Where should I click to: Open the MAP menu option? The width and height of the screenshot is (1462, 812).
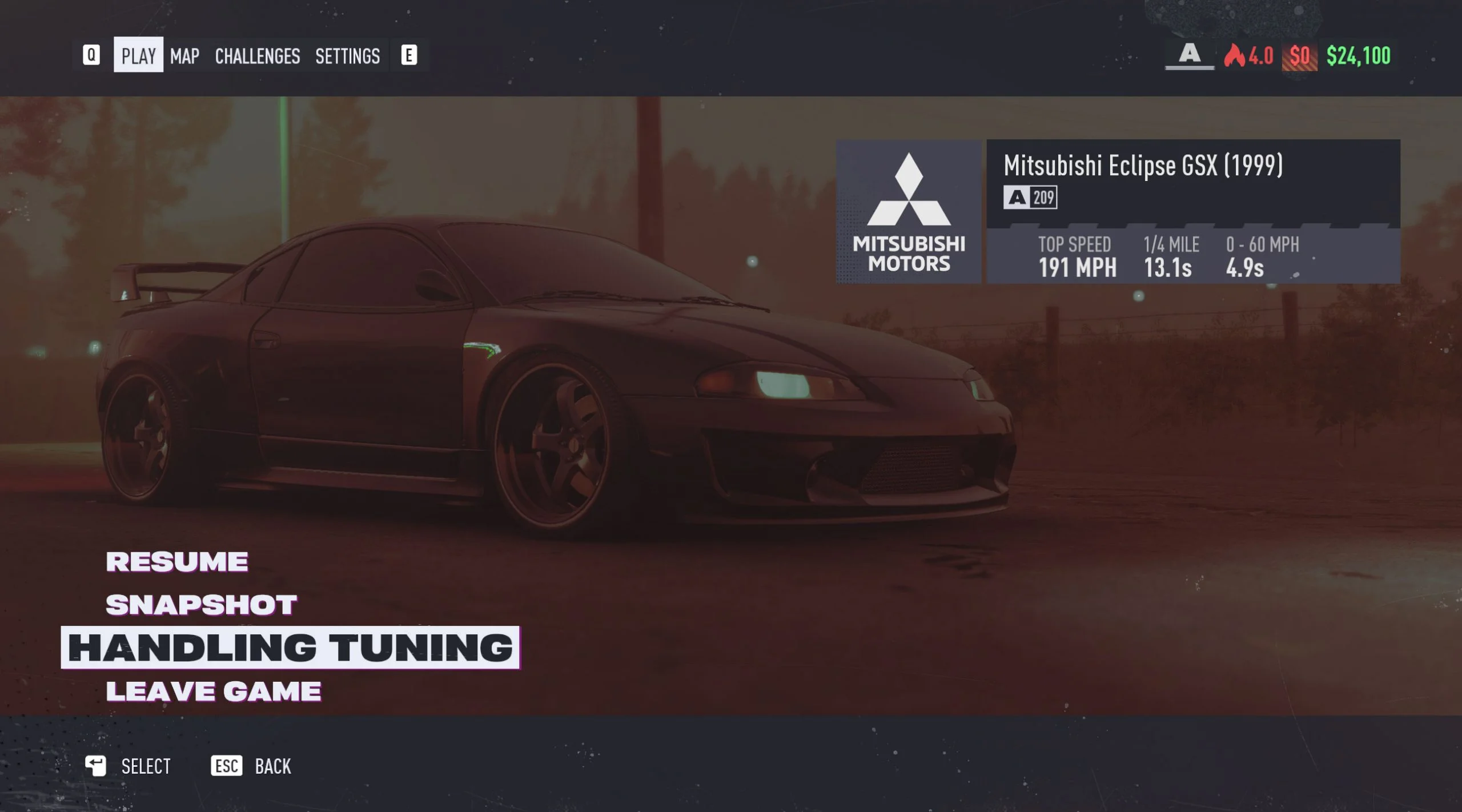(x=184, y=55)
